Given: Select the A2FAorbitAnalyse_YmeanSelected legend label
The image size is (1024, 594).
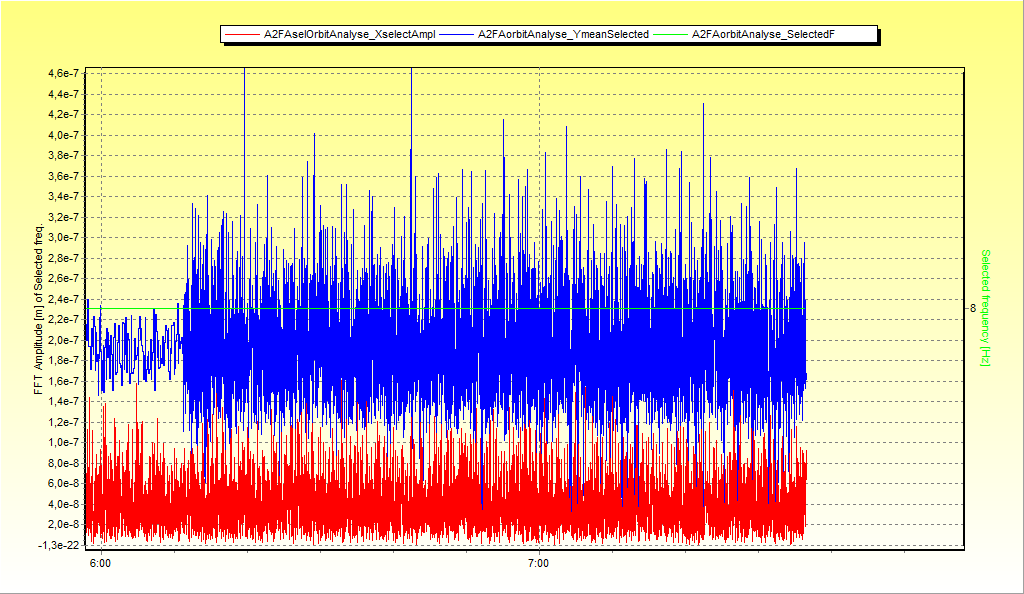Looking at the screenshot, I should [x=563, y=35].
